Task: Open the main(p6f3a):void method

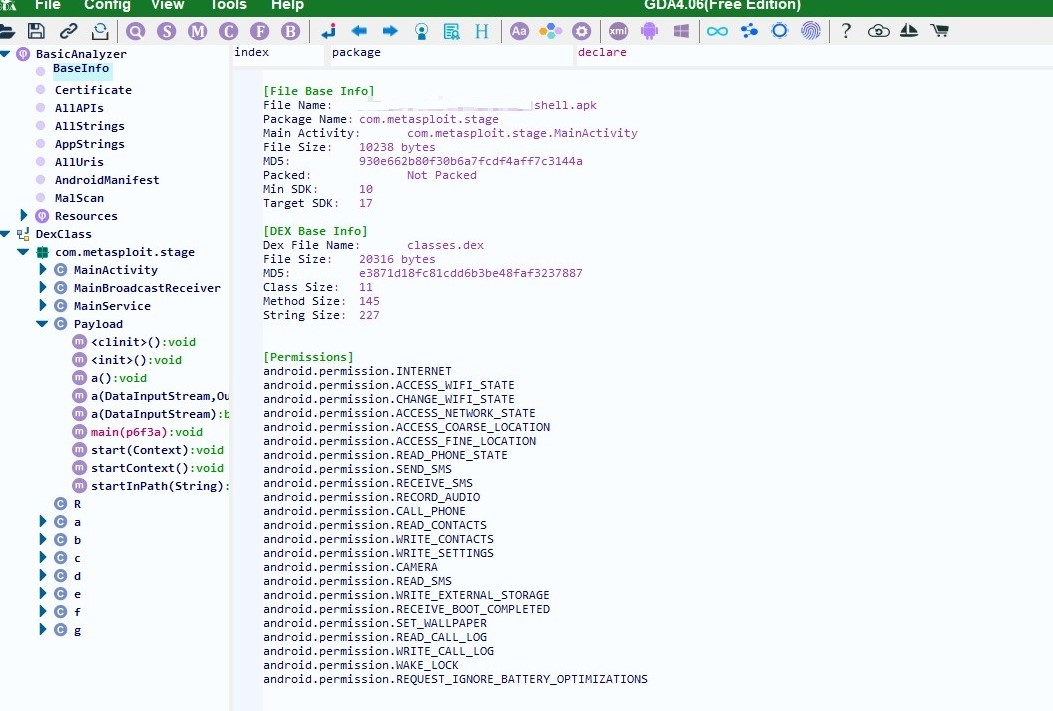Action: pyautogui.click(x=146, y=432)
